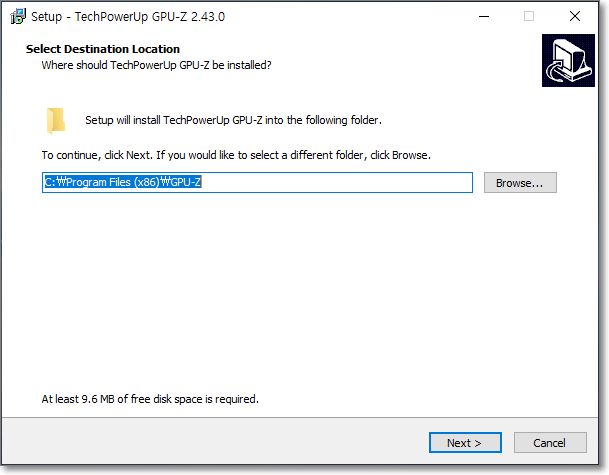This screenshot has height=475, width=609.
Task: Click the yellow folder icon
Action: [56, 120]
